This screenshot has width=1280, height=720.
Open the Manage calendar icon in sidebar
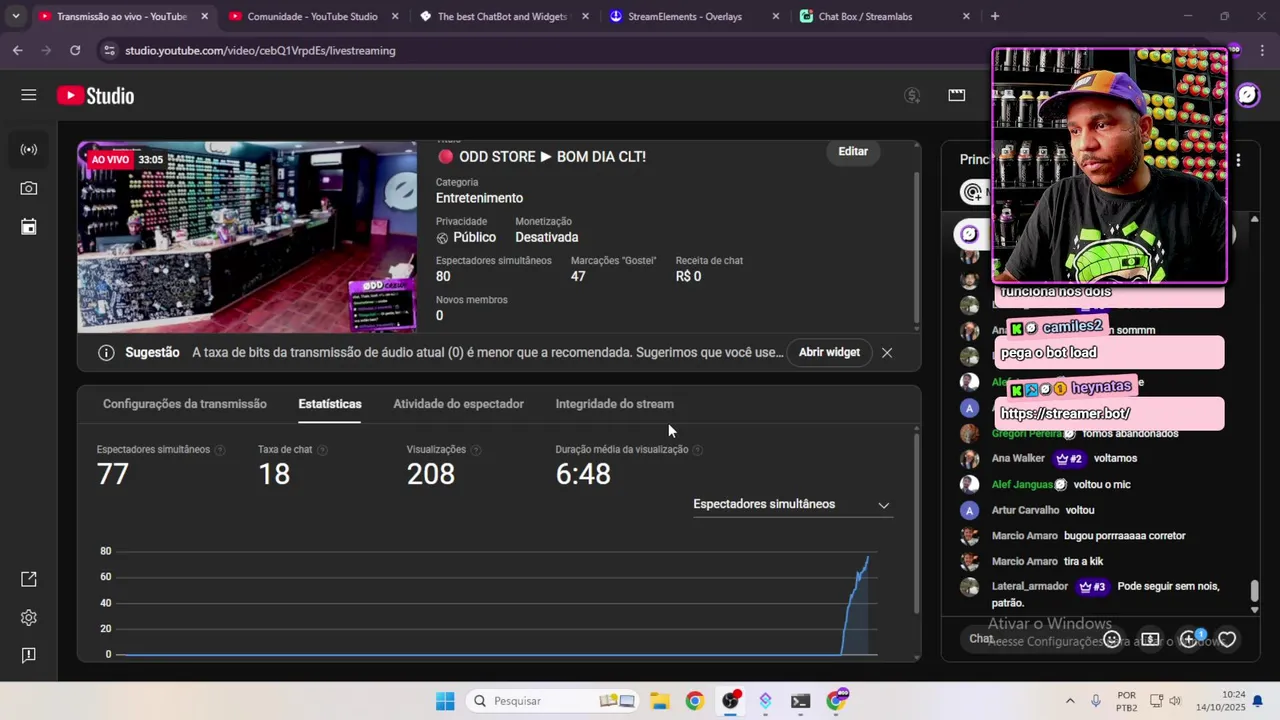29,227
